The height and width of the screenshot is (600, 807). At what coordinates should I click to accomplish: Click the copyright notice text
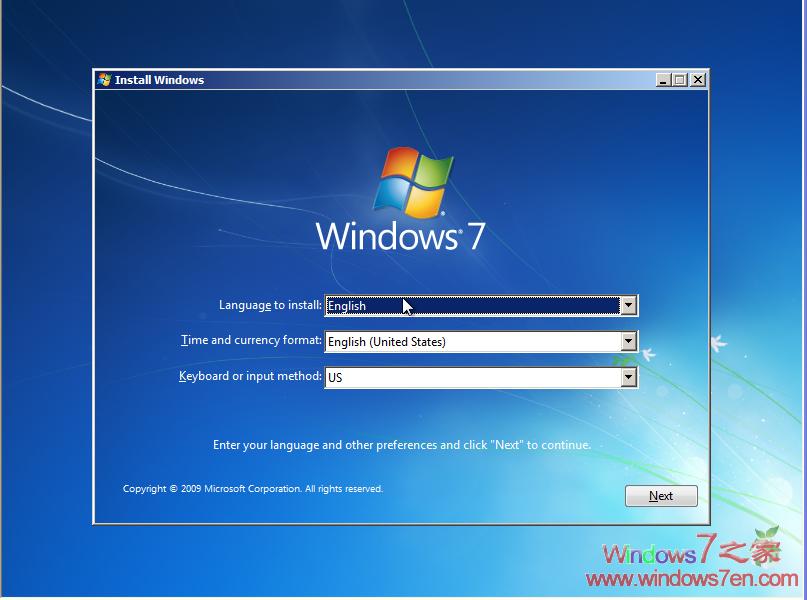coord(252,488)
